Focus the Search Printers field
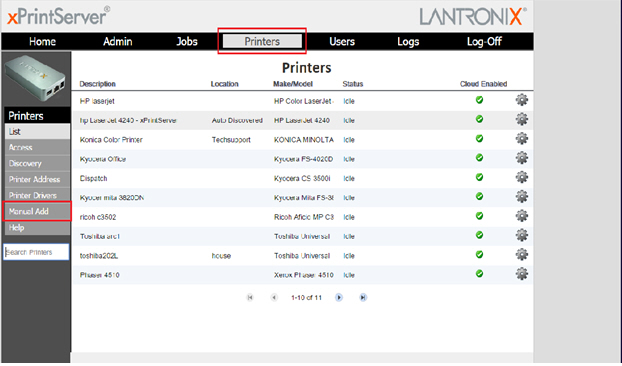This screenshot has width=622, height=366. click(x=36, y=252)
